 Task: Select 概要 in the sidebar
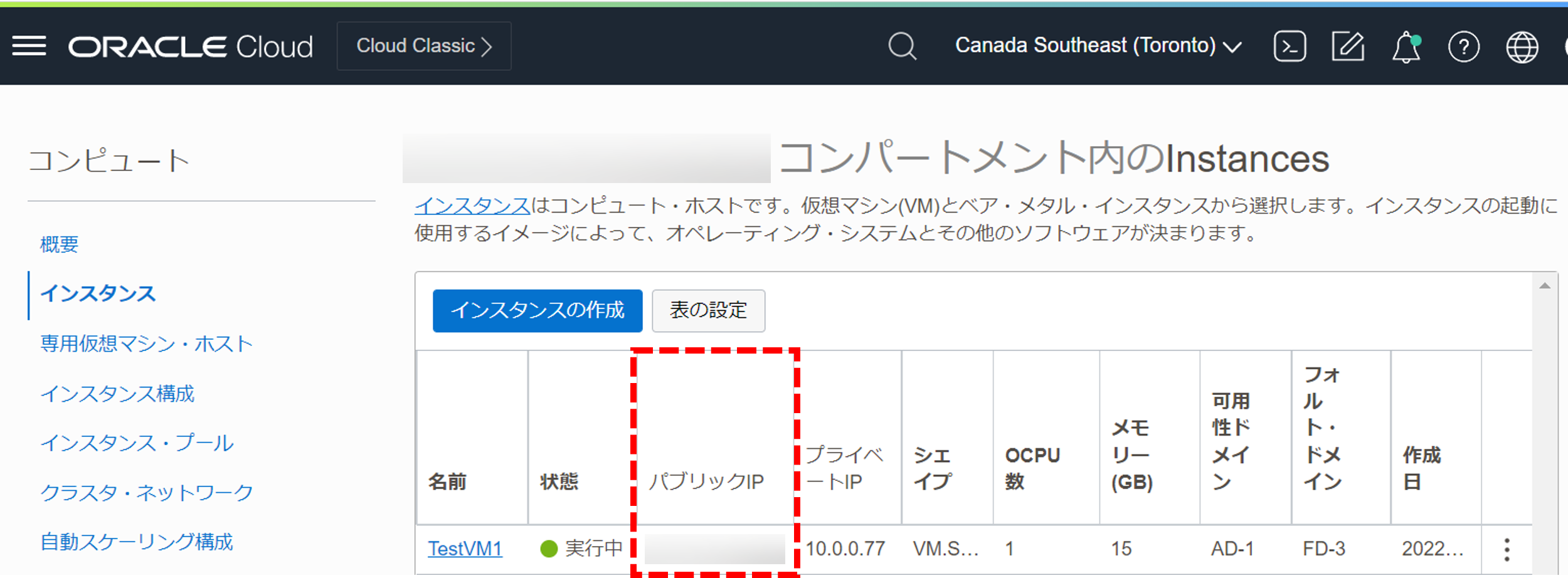[58, 245]
